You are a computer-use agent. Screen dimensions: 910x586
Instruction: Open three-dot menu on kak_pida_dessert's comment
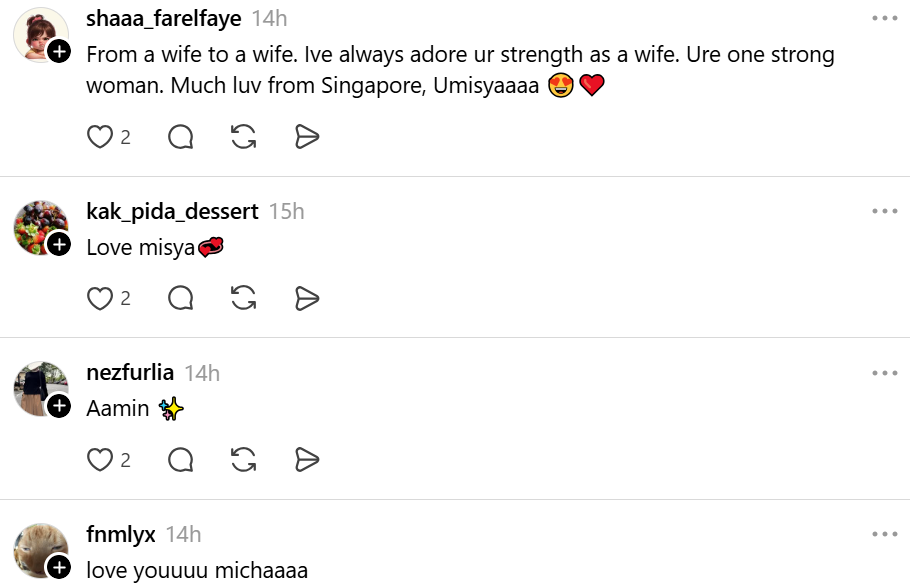[884, 211]
